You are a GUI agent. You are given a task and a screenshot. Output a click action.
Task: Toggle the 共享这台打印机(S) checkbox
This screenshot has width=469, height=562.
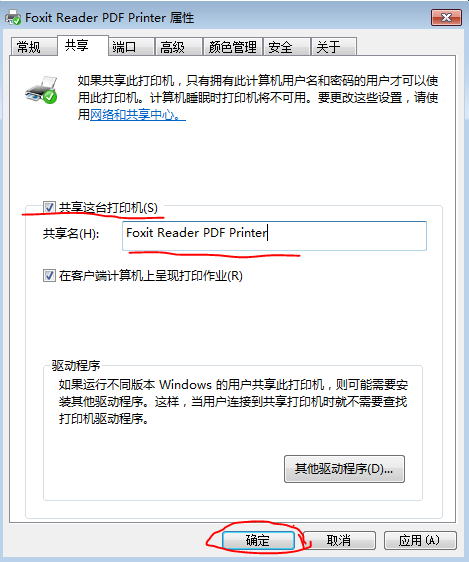pyautogui.click(x=49, y=208)
